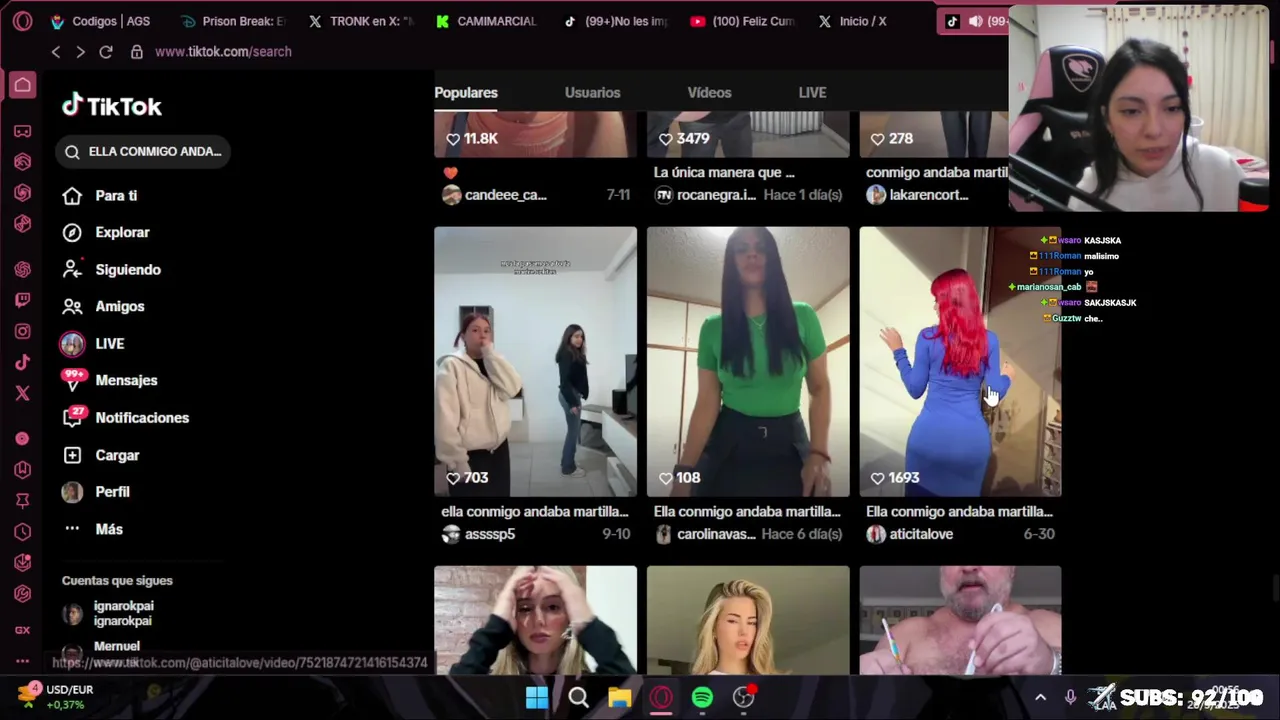1280x720 pixels.
Task: Open taskbar search magnifier
Action: tap(578, 697)
